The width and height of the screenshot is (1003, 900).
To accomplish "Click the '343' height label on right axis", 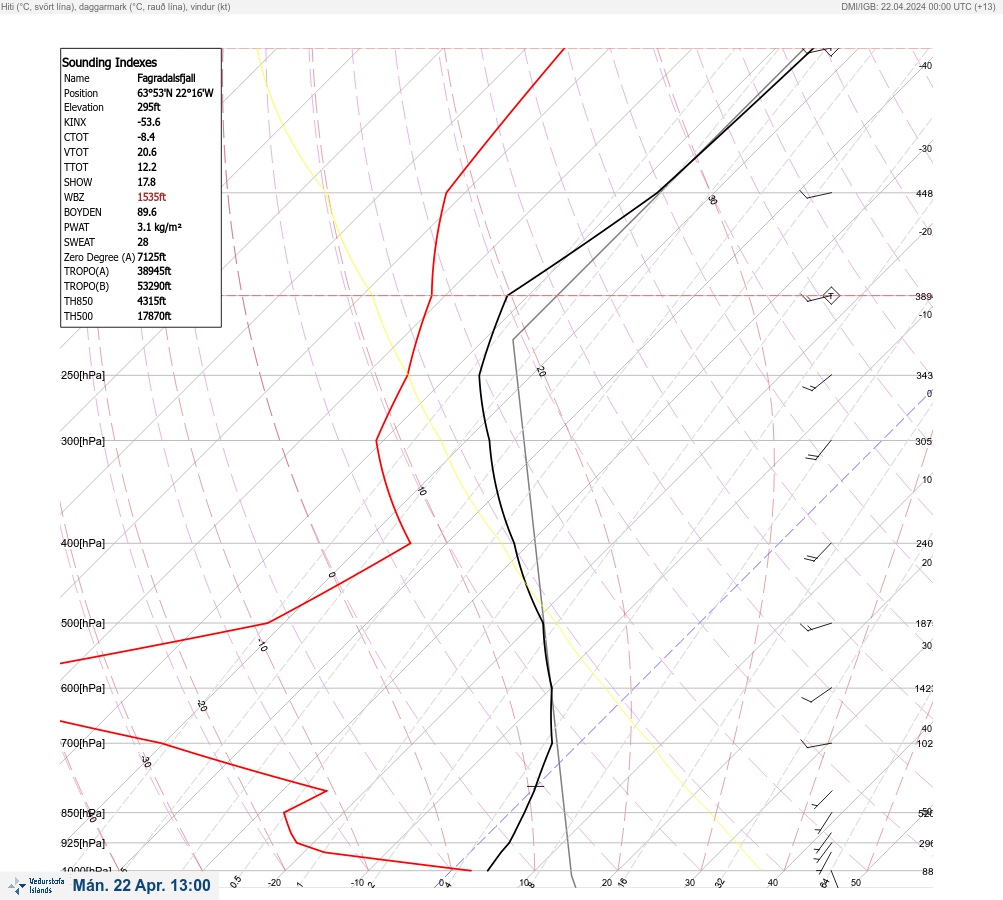I will pos(924,376).
